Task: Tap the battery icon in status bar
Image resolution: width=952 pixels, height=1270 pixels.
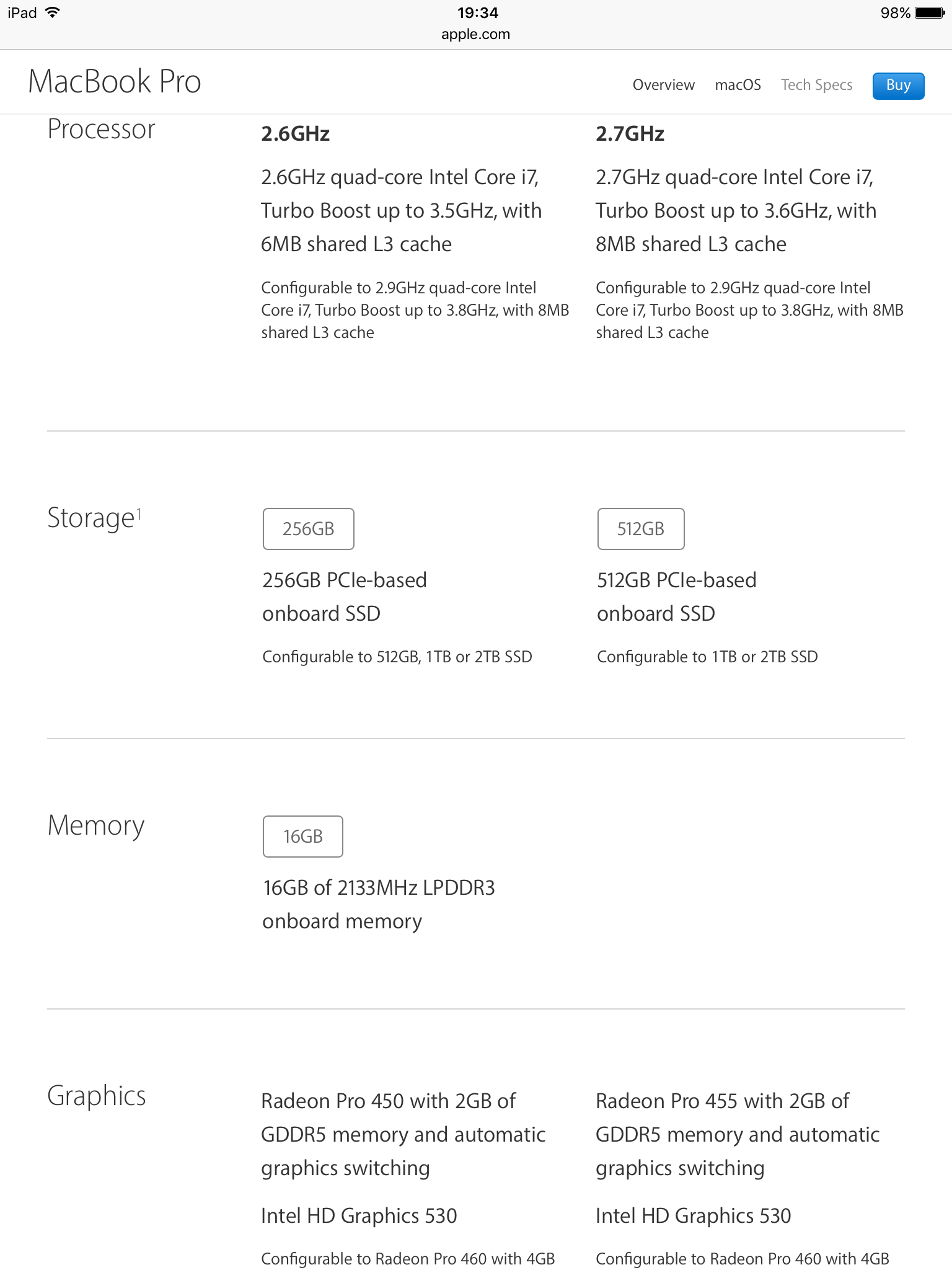Action: (x=930, y=13)
